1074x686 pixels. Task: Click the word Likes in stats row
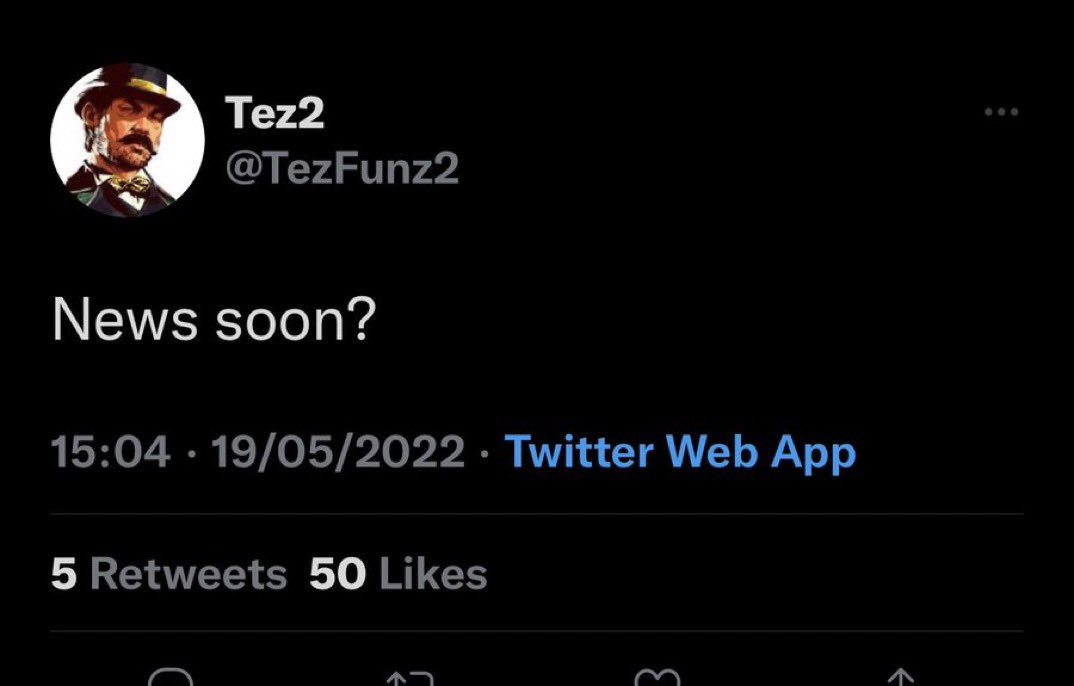(x=433, y=574)
